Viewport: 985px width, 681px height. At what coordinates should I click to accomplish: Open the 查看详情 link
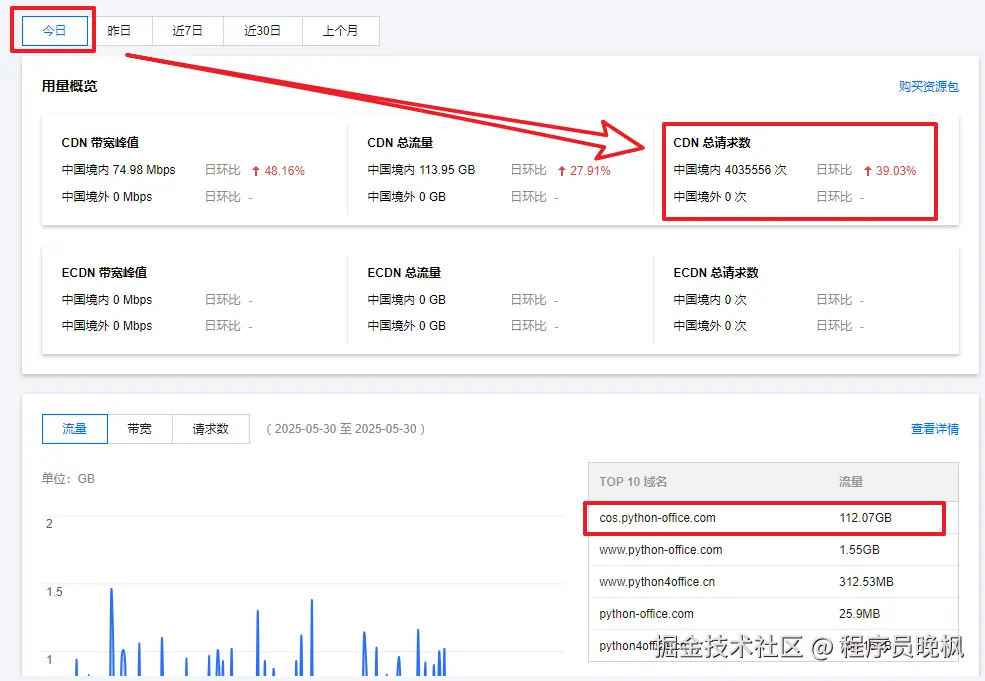click(934, 429)
